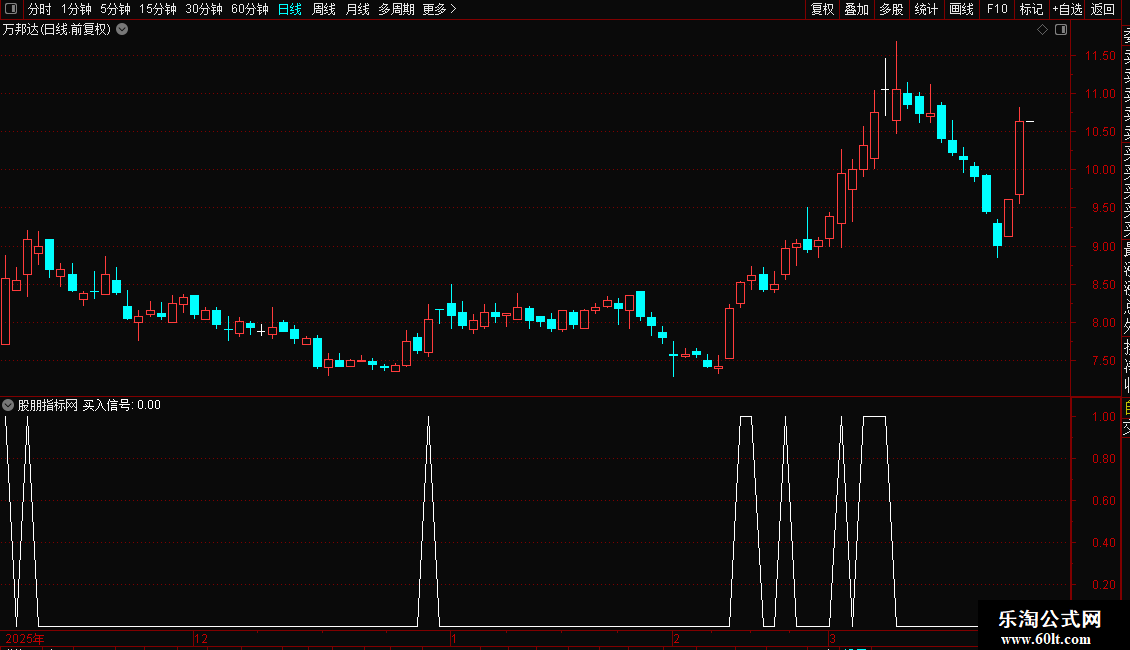This screenshot has height=650, width=1130.
Task: Switch to 周线 weekly chart
Action: [x=324, y=9]
